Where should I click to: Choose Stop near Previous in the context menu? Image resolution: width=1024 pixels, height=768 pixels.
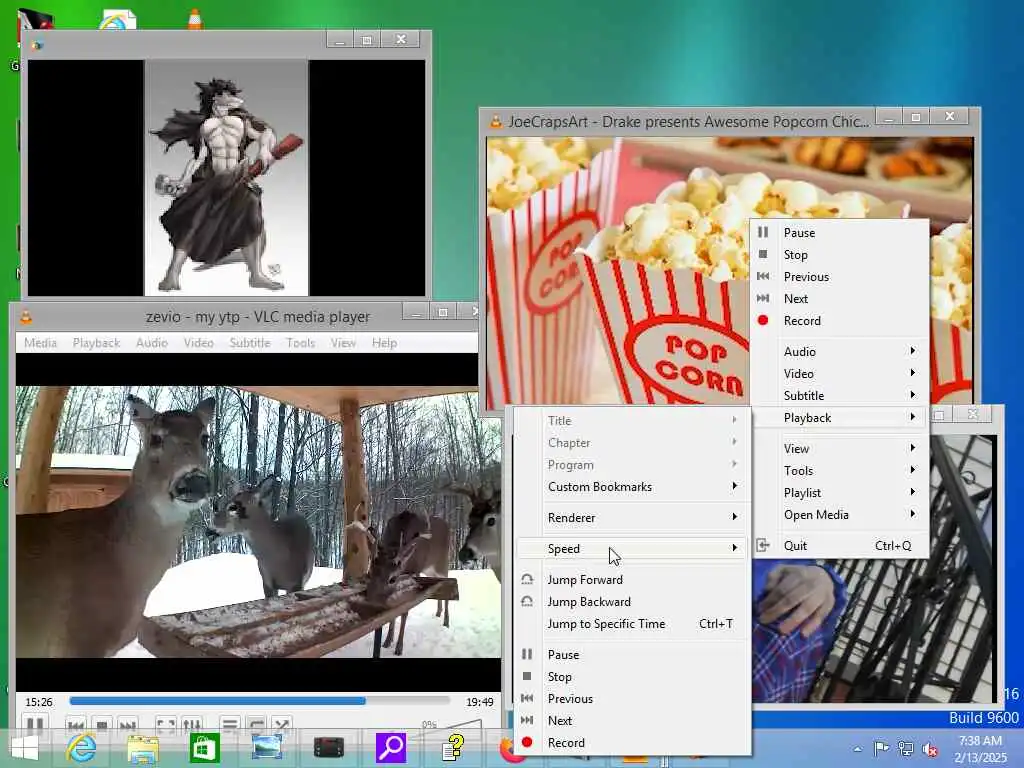[840, 255]
